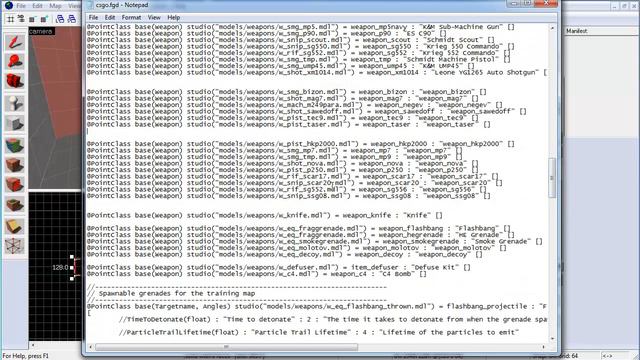Select the Apply Decals tool in Hammer
This screenshot has width=640, height=360.
pos(15,184)
